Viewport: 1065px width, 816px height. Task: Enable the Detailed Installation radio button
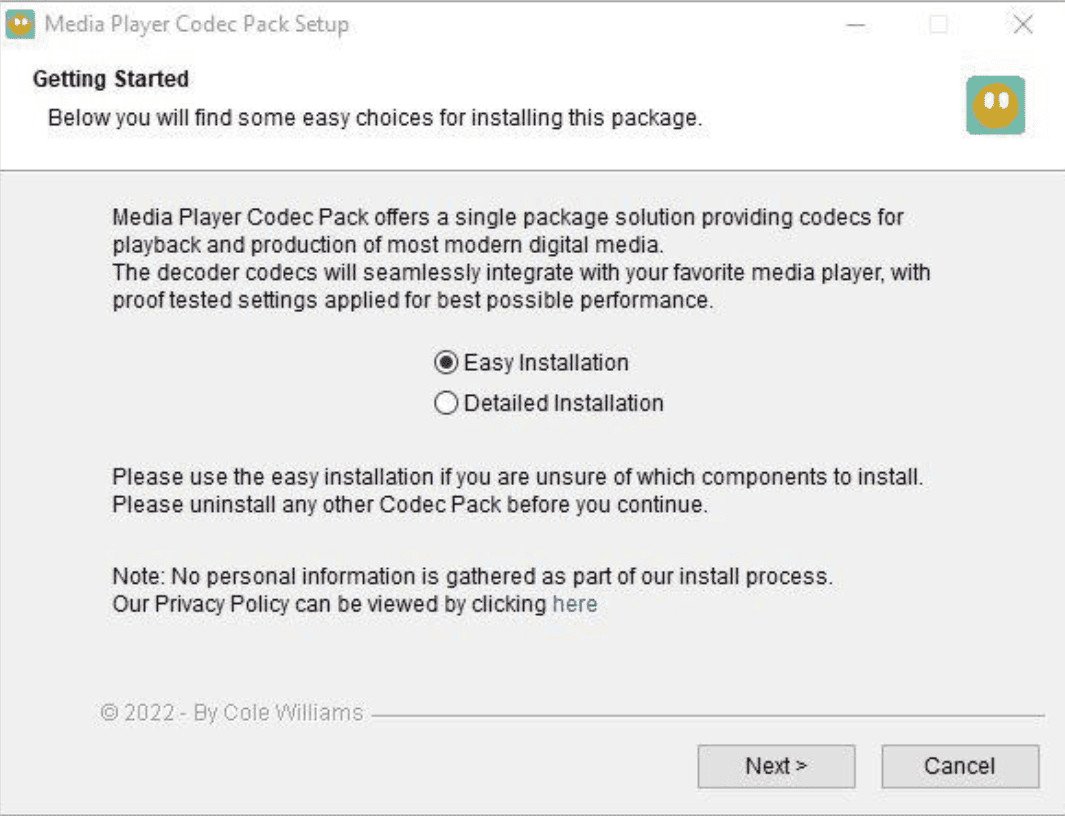(446, 403)
